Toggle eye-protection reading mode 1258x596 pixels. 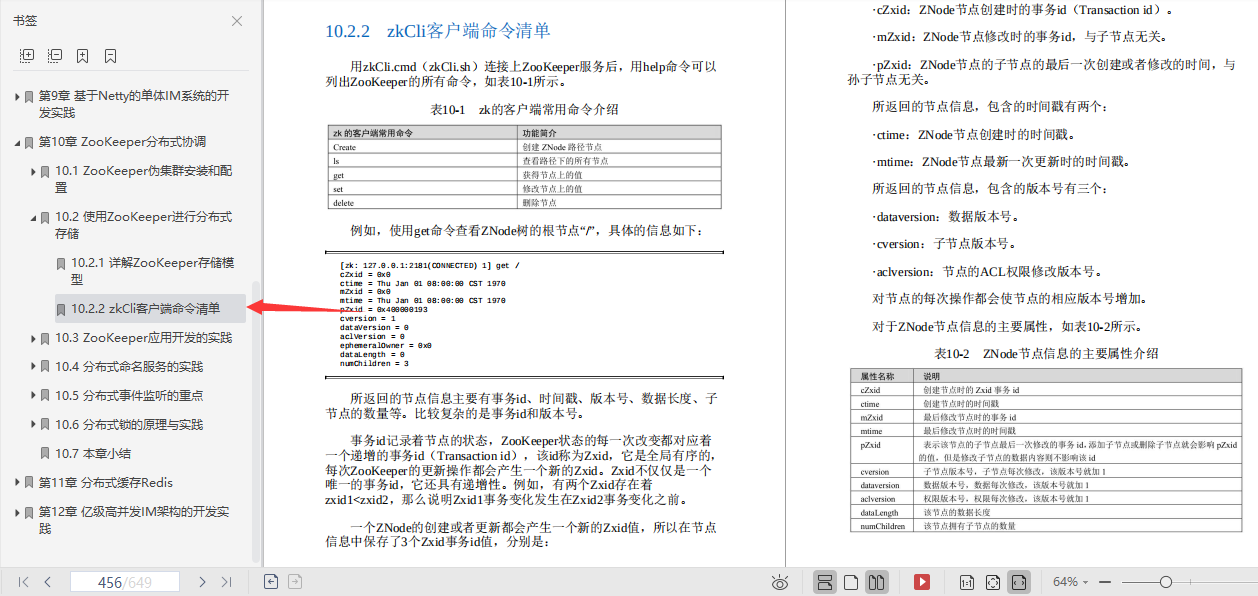coord(780,581)
